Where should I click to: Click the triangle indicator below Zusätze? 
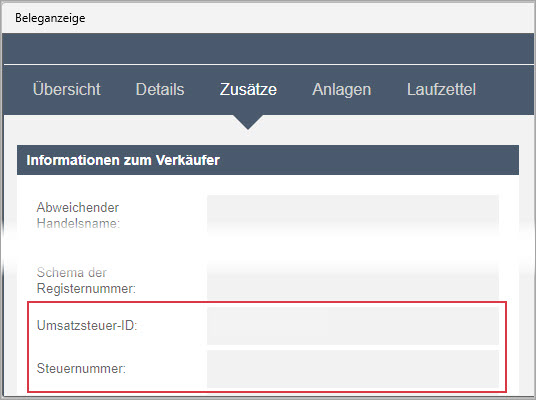click(x=248, y=122)
